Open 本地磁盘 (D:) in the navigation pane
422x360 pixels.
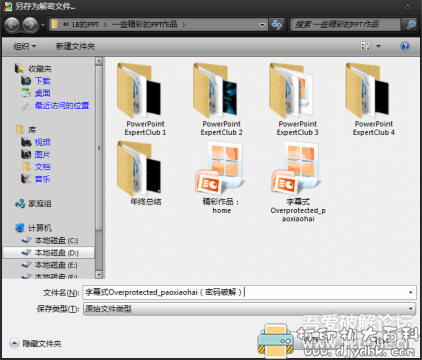coord(56,253)
